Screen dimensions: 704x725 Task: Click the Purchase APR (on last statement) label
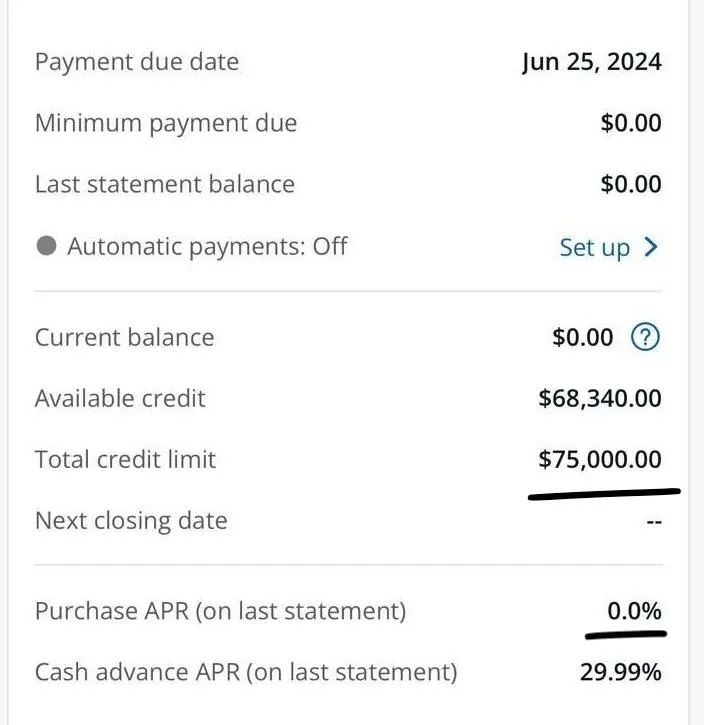[220, 611]
